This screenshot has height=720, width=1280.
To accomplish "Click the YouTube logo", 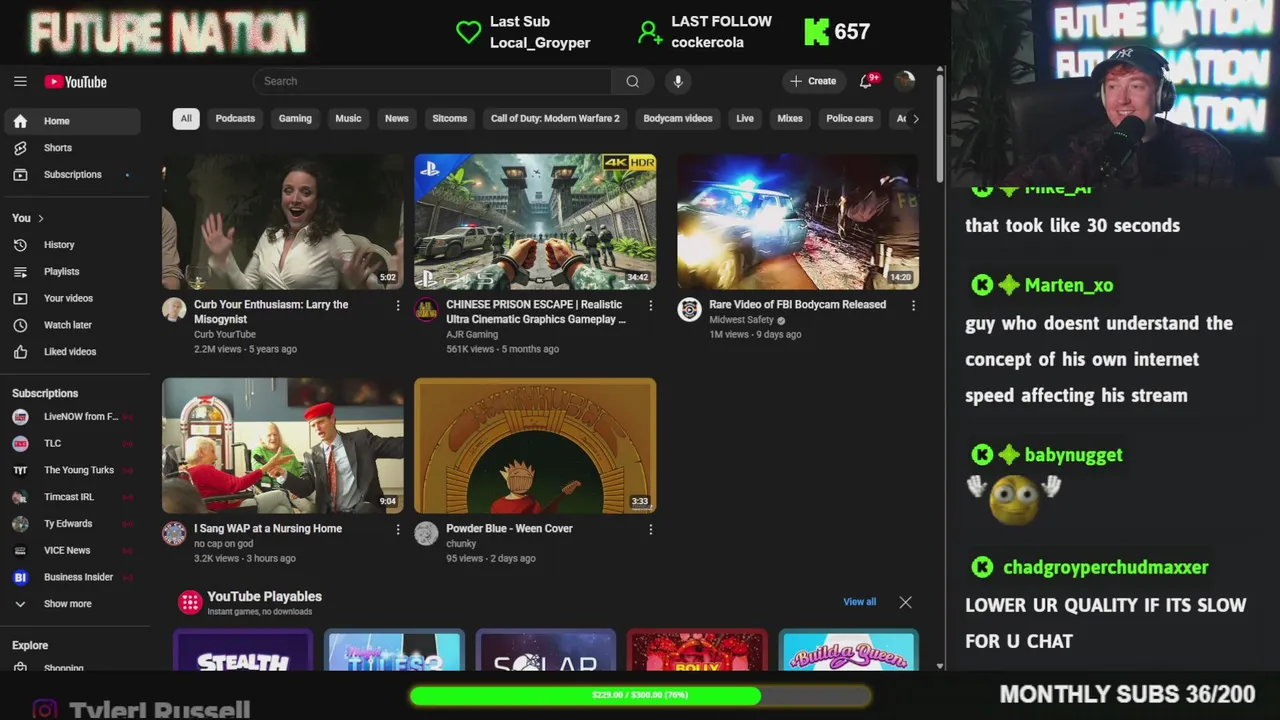I will click(x=75, y=82).
